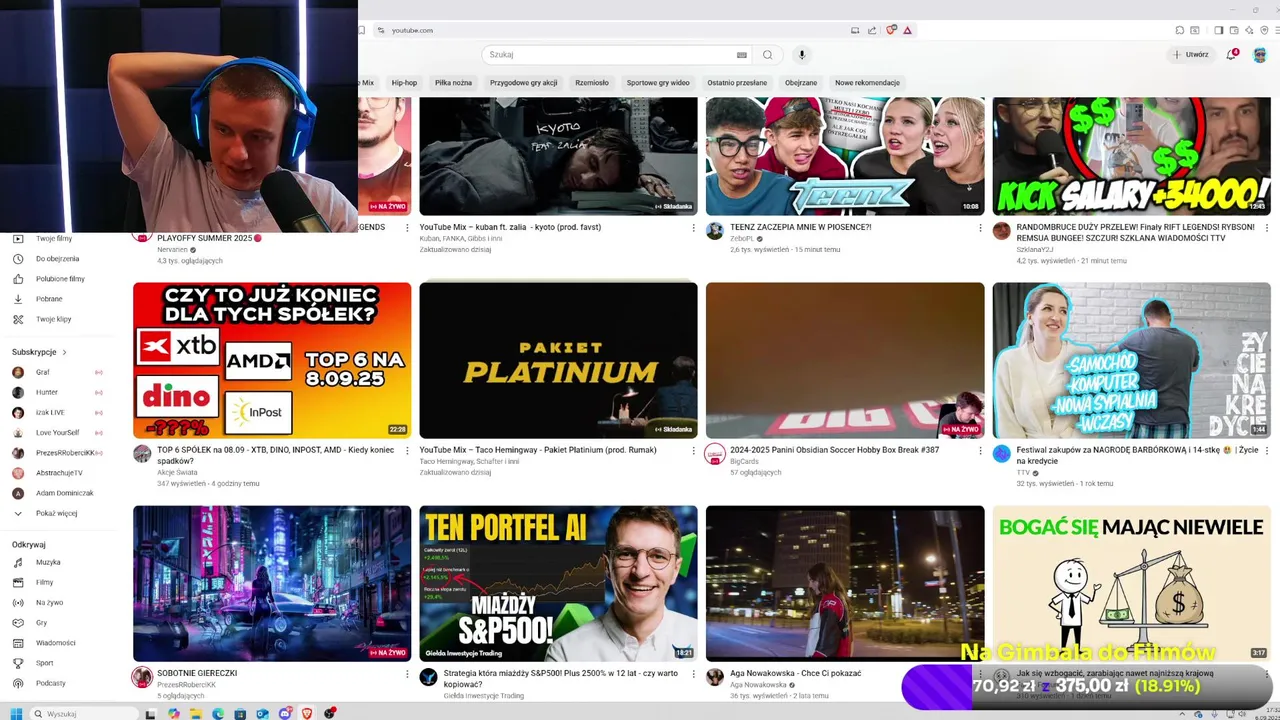
Task: Click the share page icon in address bar
Action: point(872,30)
